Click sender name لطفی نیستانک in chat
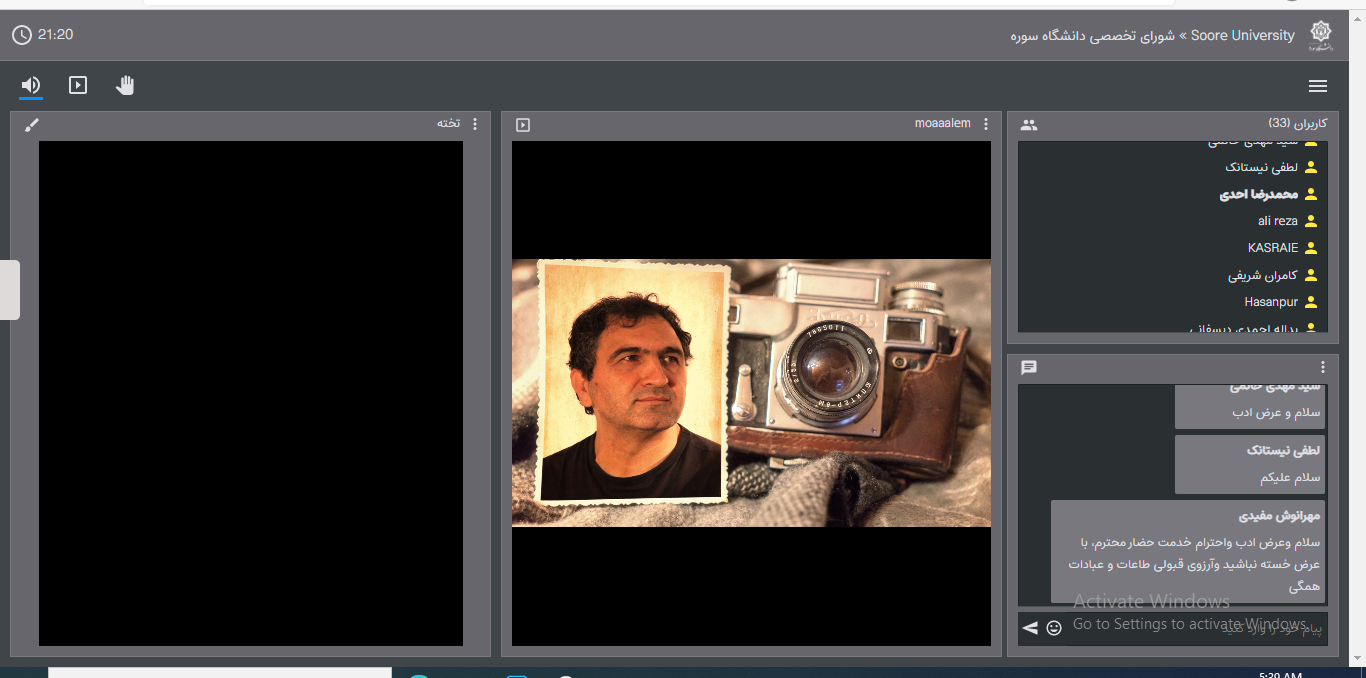Viewport: 1366px width, 678px height. pos(1283,451)
